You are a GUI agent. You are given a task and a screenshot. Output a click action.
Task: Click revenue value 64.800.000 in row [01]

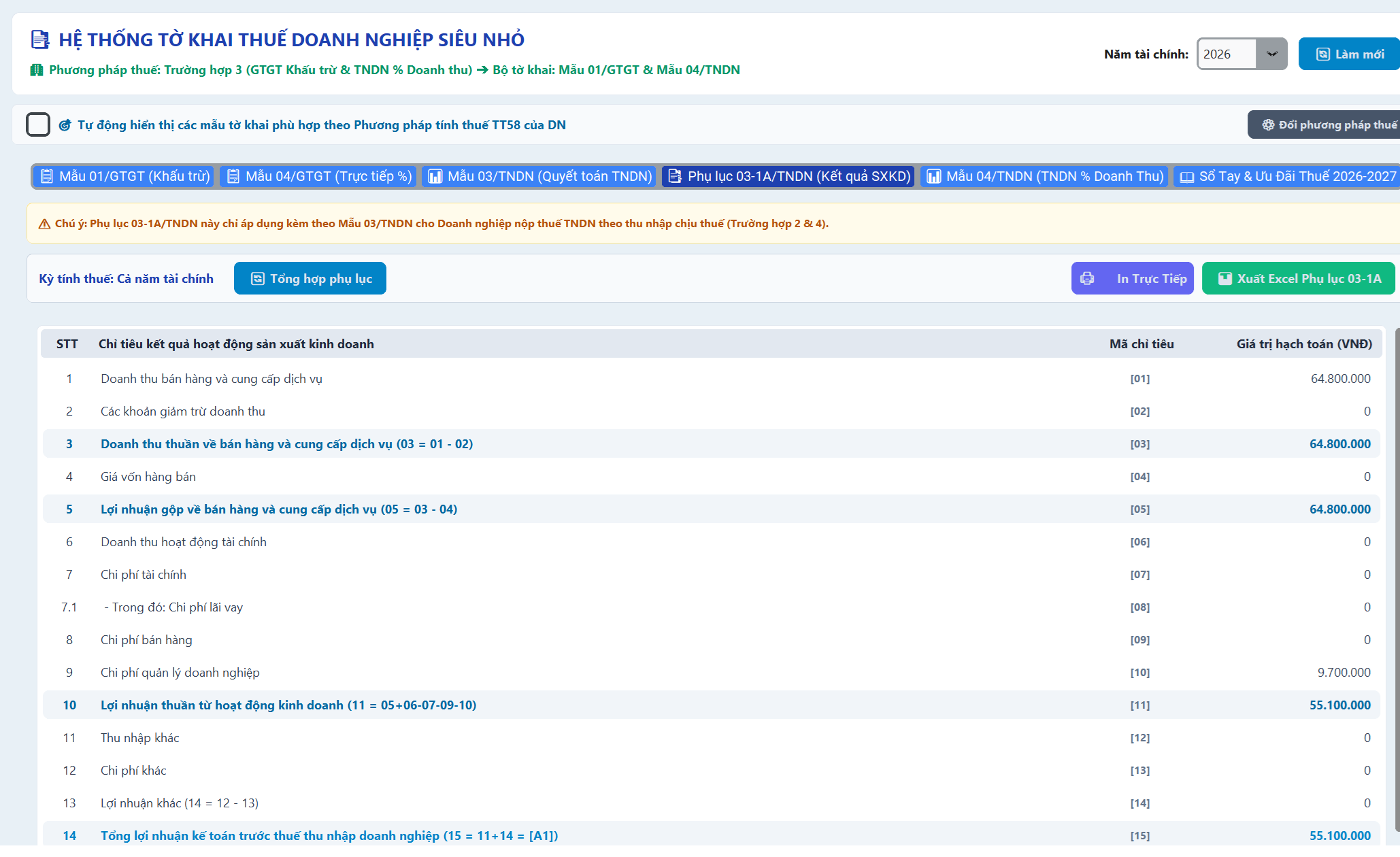click(x=1340, y=379)
